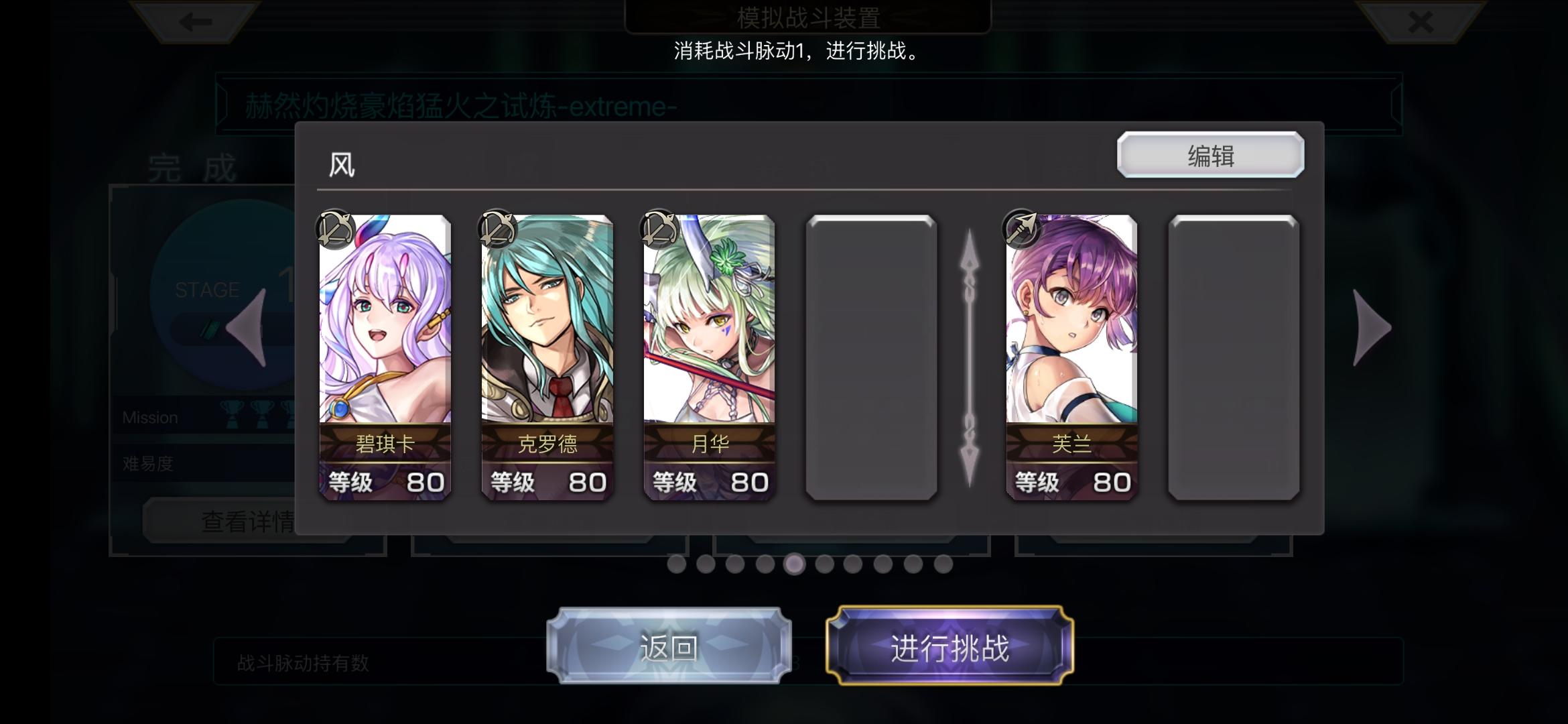Click the bow icon on 克罗德 card
The width and height of the screenshot is (1568, 724).
click(497, 229)
